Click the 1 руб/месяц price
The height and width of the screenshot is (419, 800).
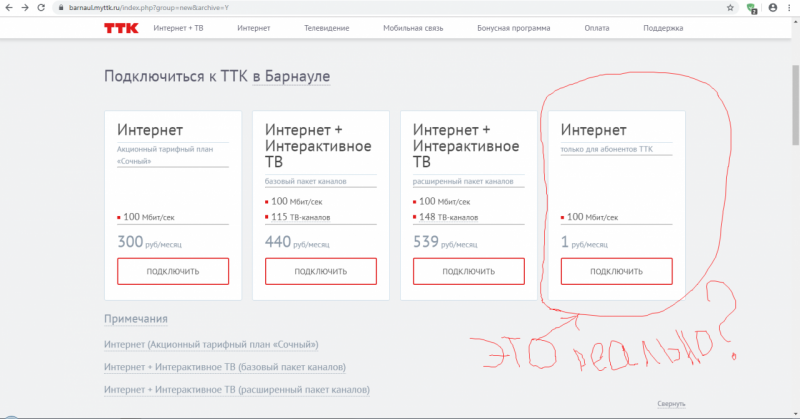pyautogui.click(x=585, y=242)
